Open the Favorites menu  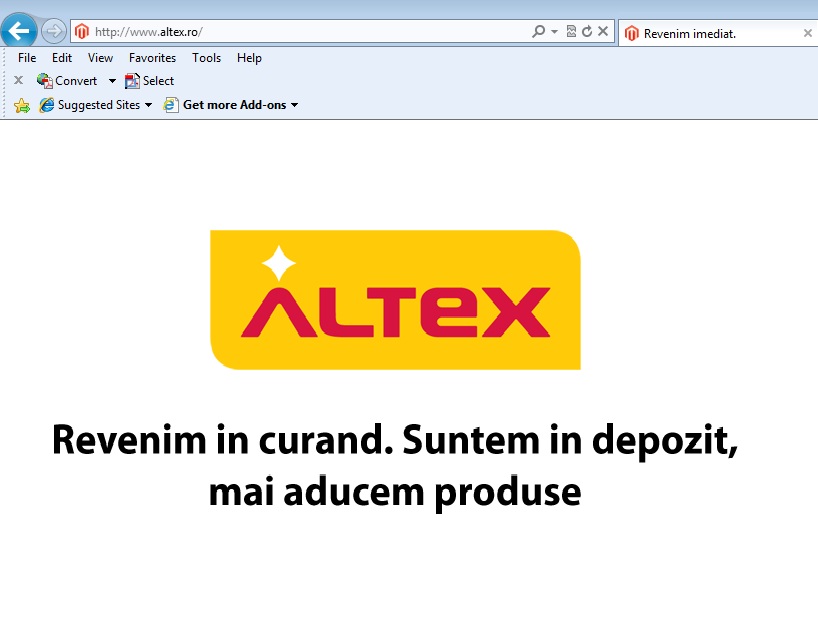click(152, 58)
